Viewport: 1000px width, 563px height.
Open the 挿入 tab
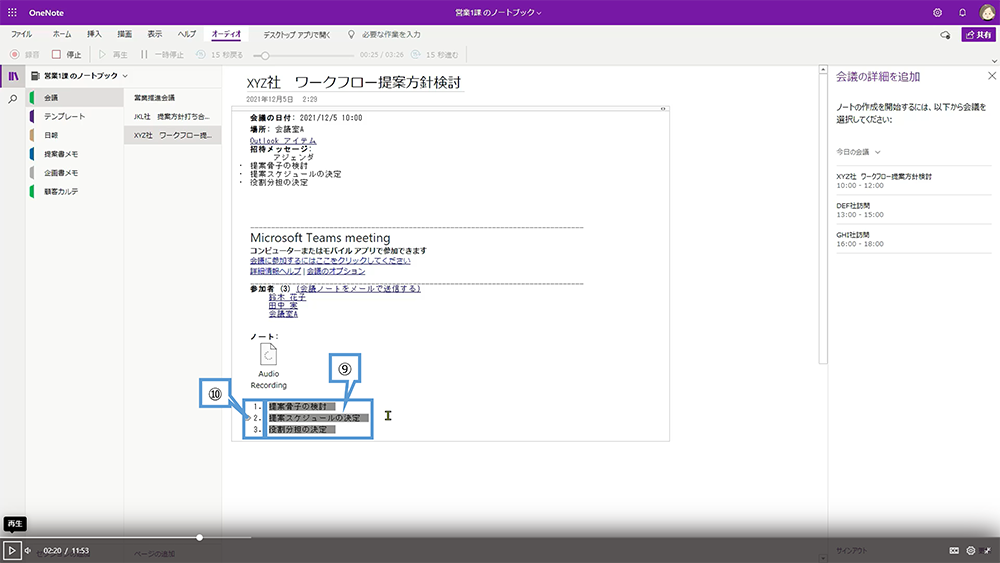pyautogui.click(x=94, y=34)
